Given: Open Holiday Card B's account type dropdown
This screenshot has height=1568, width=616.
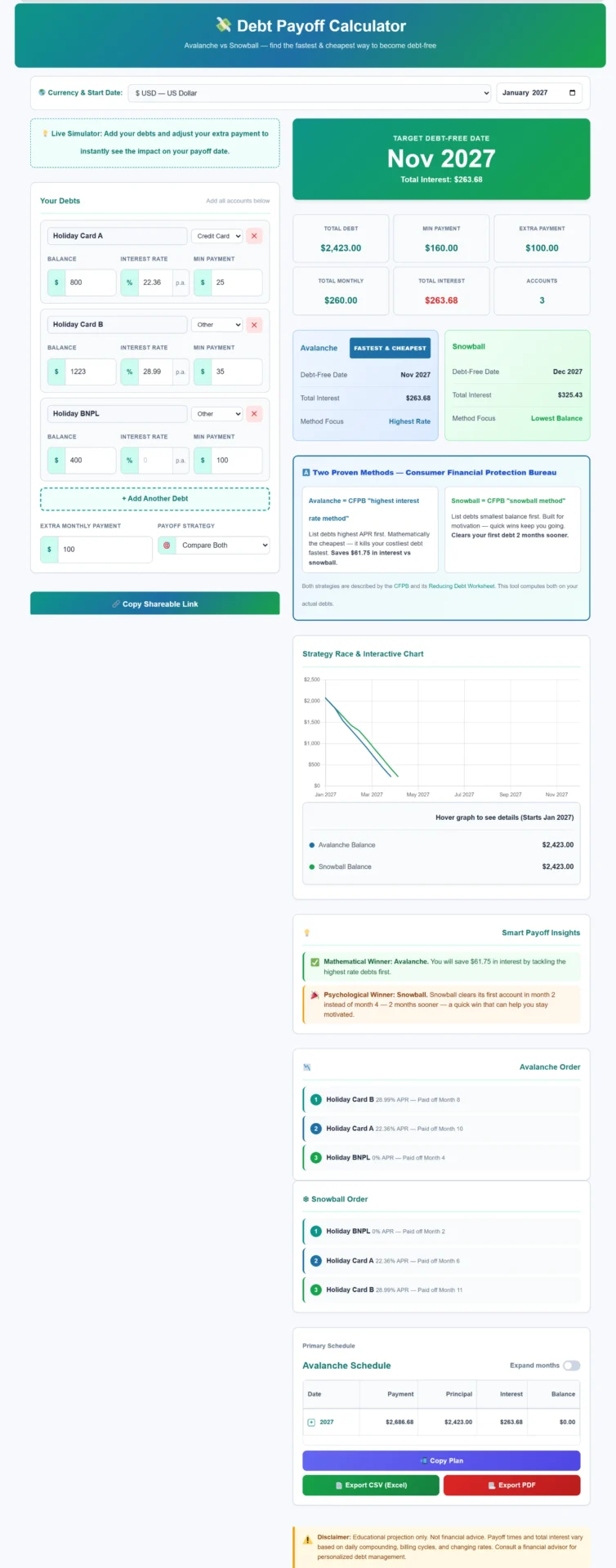Looking at the screenshot, I should pyautogui.click(x=217, y=325).
